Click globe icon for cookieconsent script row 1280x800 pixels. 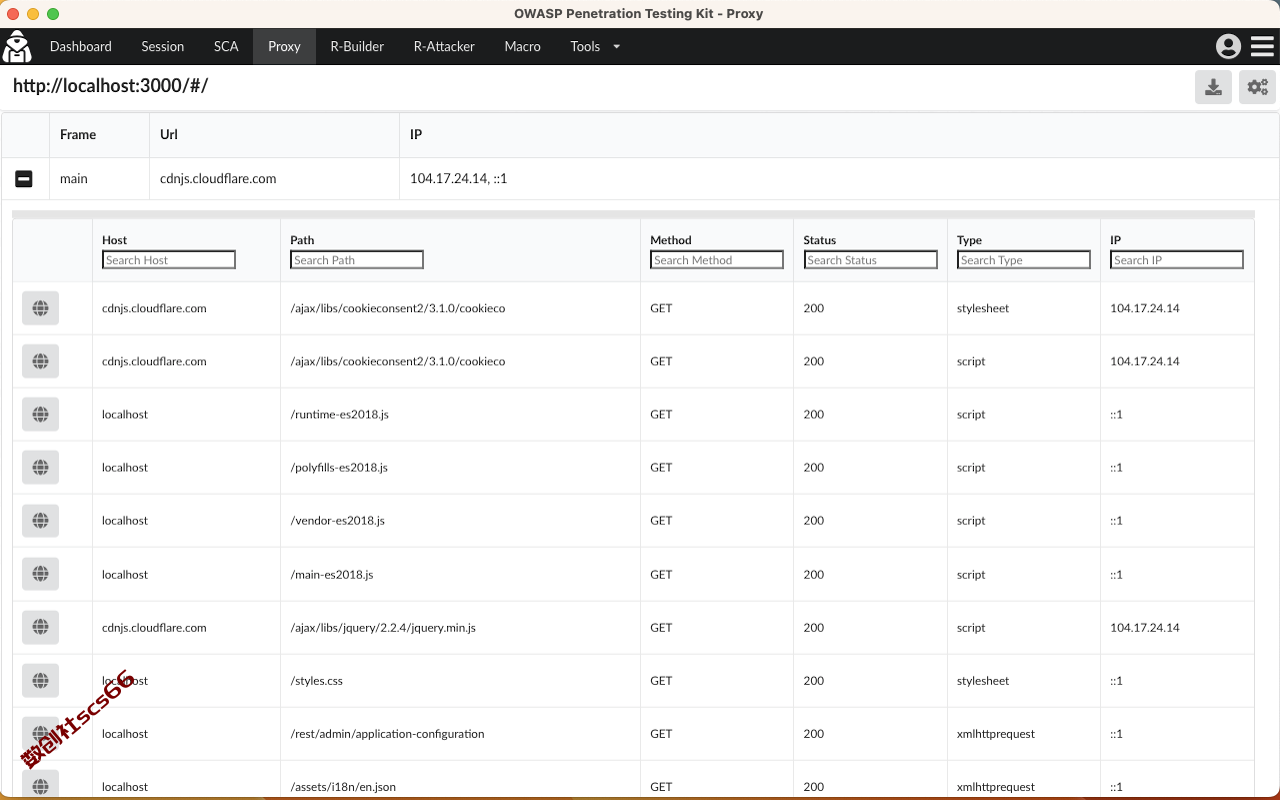click(40, 361)
